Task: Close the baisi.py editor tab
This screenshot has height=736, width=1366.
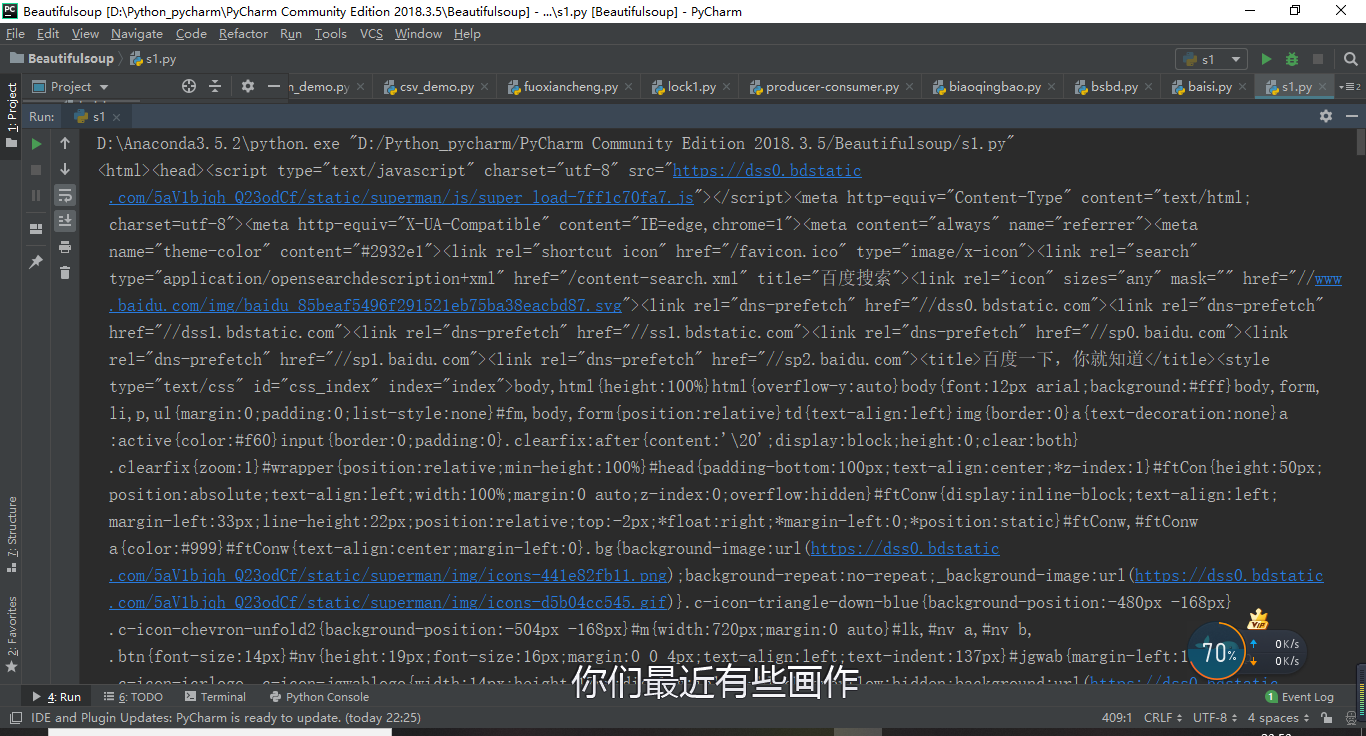Action: click(1243, 87)
